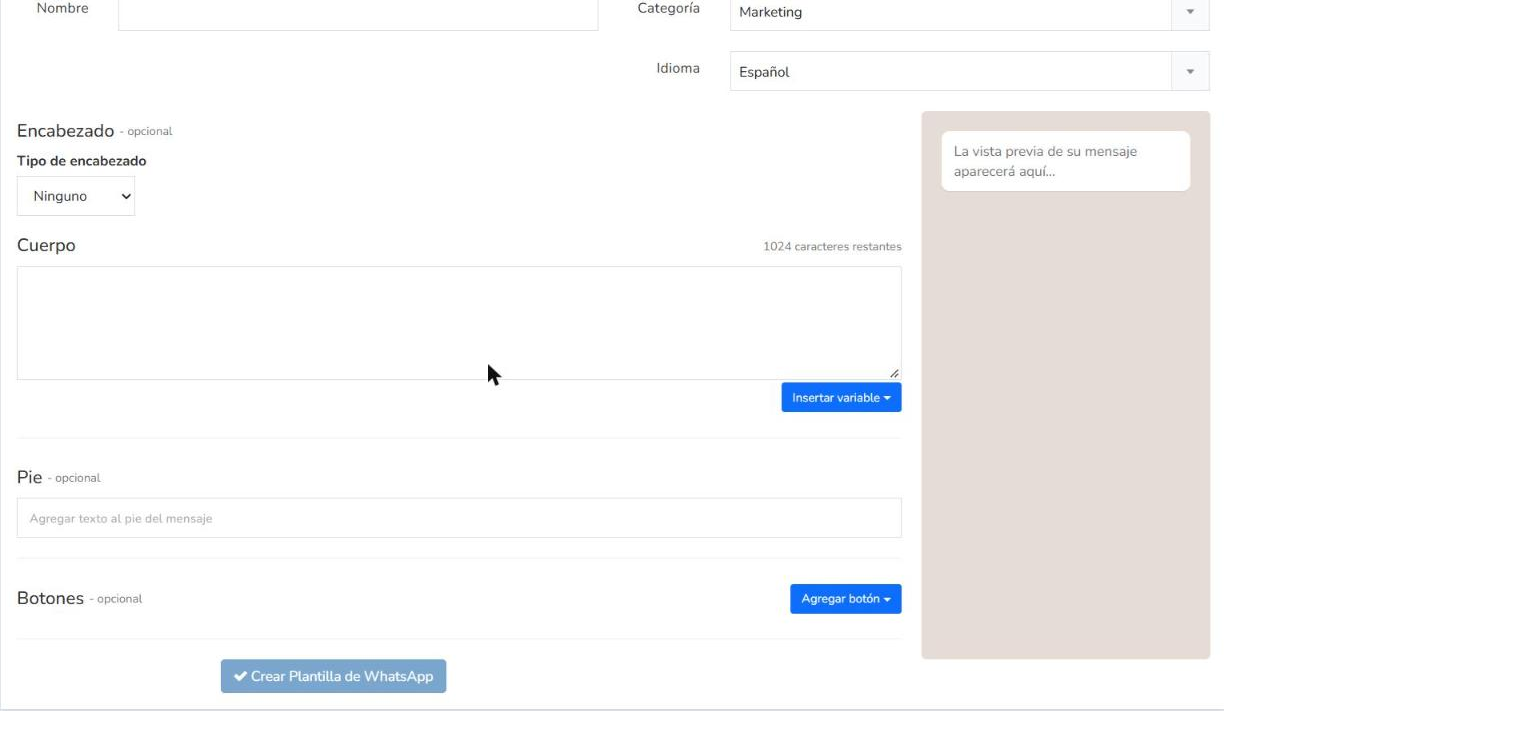This screenshot has height=750, width=1534.
Task: Click the Cuerpo textarea resize grip
Action: 894,373
